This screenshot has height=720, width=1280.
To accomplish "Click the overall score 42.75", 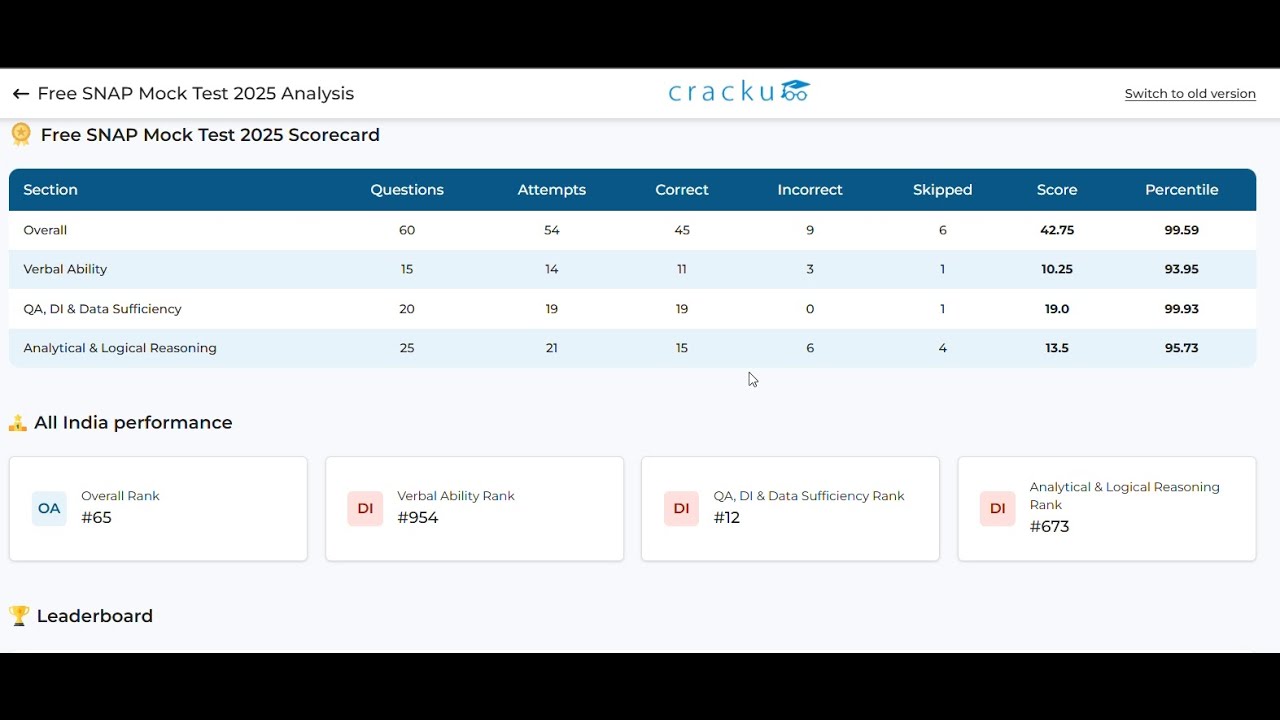I will 1057,230.
